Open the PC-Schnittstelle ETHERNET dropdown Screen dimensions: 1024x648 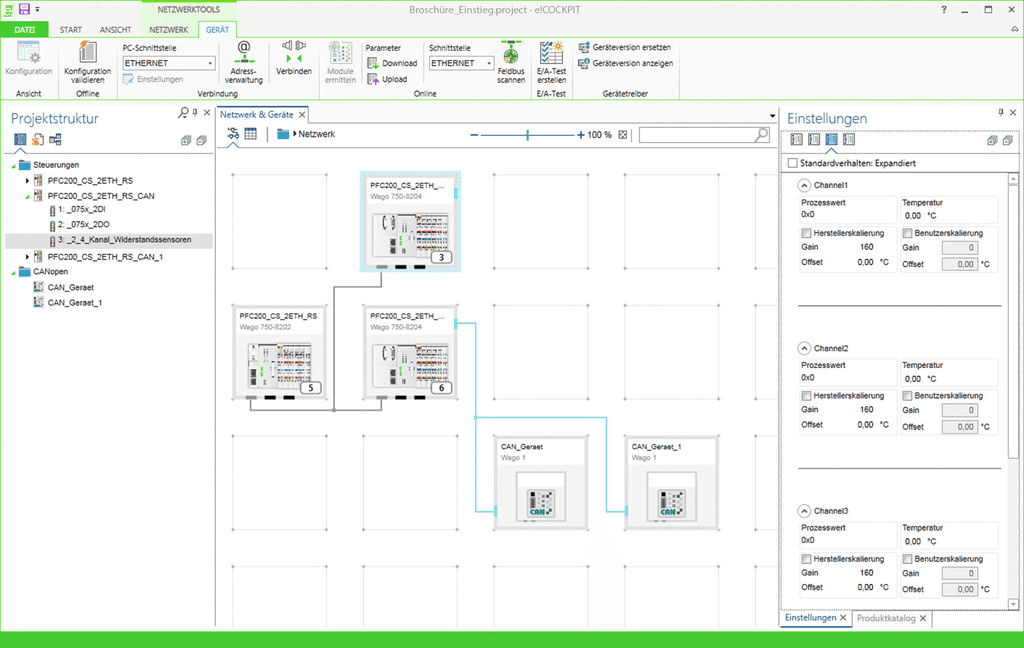[x=210, y=63]
